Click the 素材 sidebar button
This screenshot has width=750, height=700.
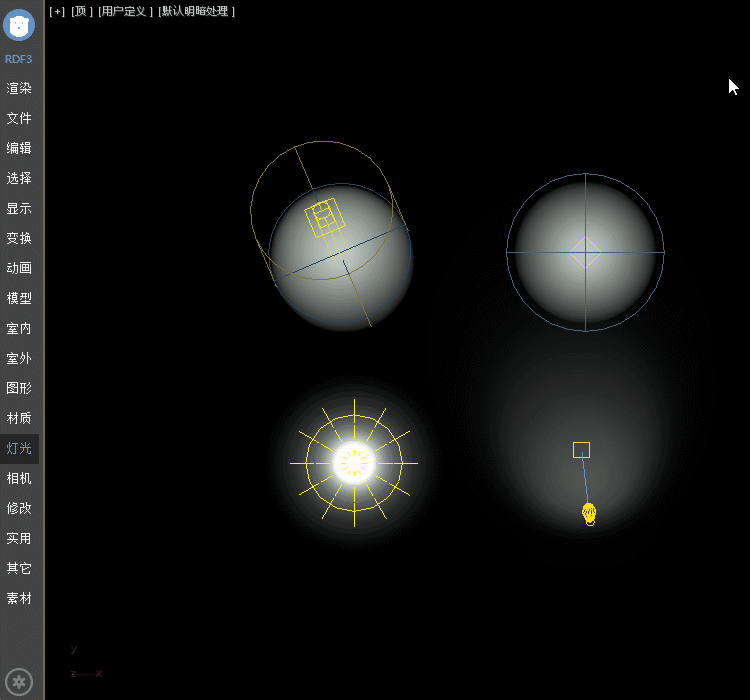coord(19,598)
